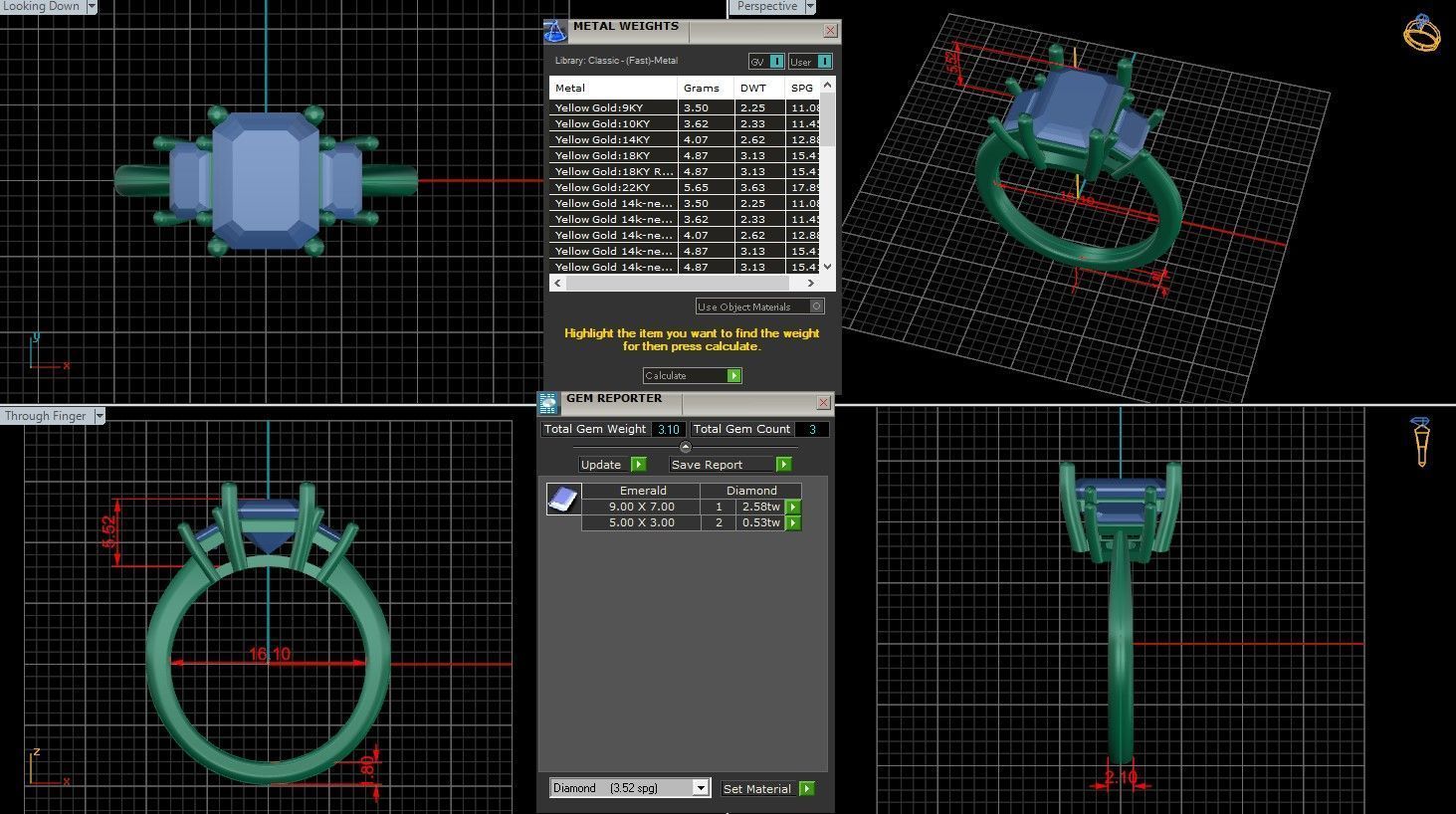Open the Looking Down viewport dropdown
This screenshot has height=814, width=1456.
click(x=92, y=6)
